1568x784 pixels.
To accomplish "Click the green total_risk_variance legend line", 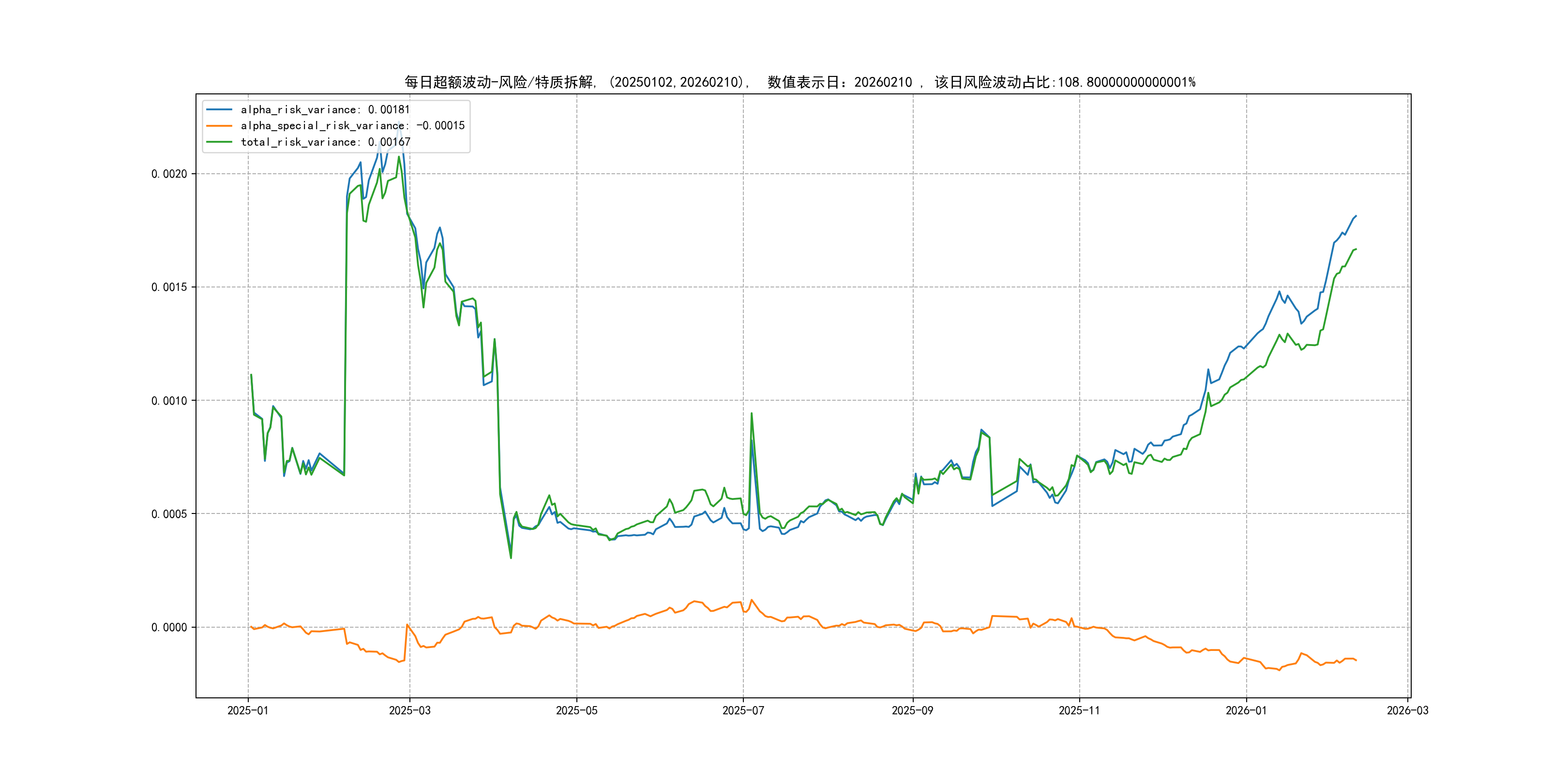I will point(219,142).
